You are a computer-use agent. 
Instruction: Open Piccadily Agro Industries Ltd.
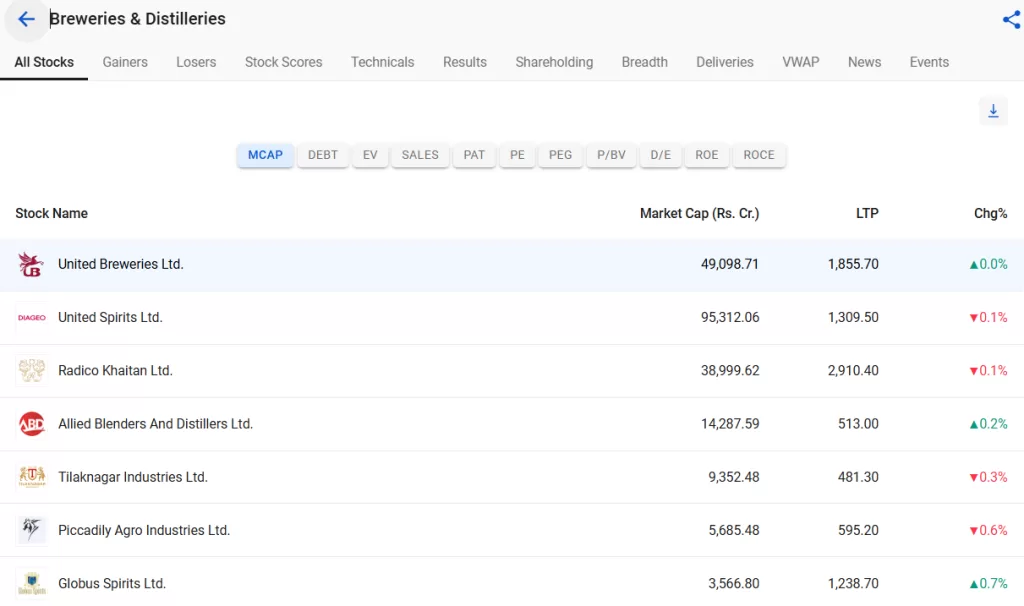pyautogui.click(x=144, y=530)
